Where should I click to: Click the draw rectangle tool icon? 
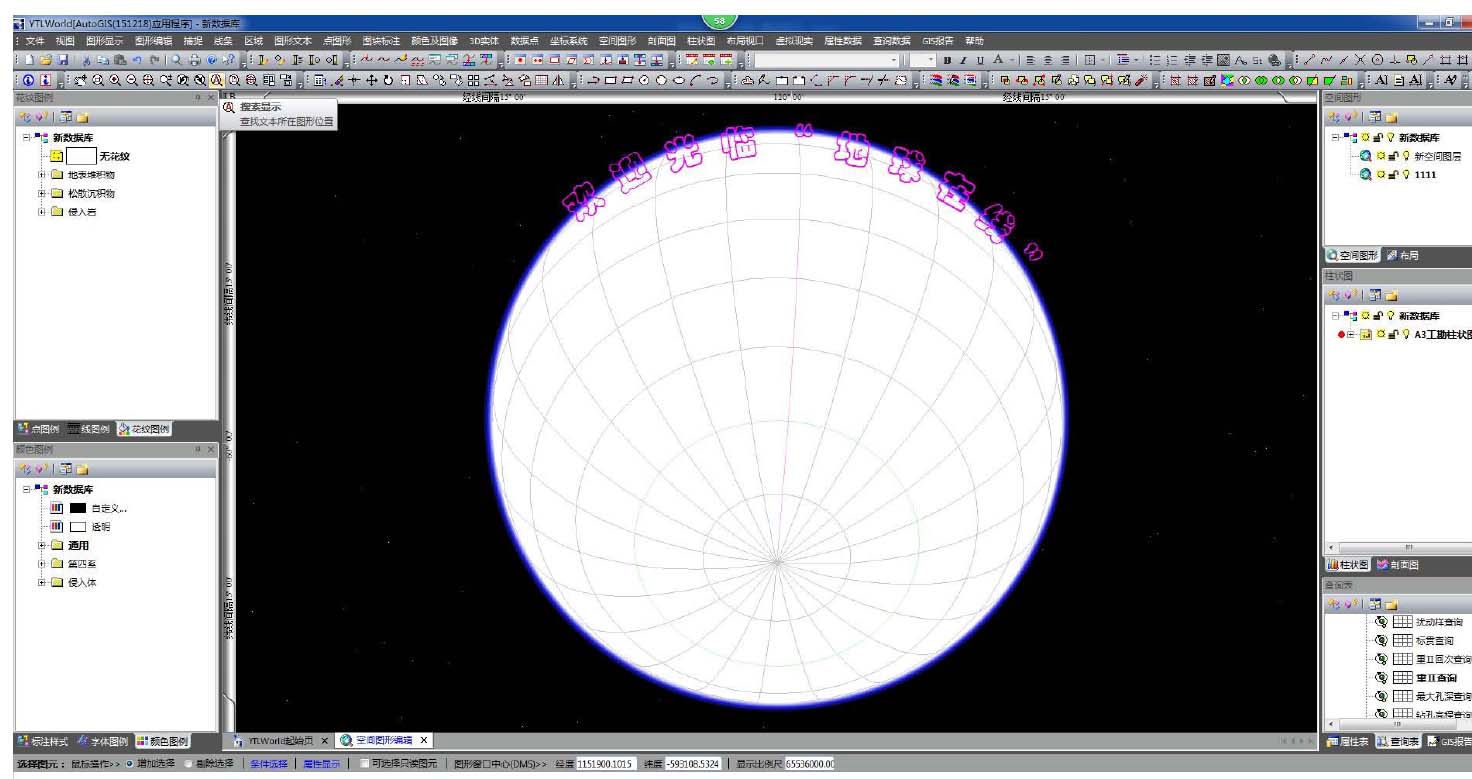[610, 80]
